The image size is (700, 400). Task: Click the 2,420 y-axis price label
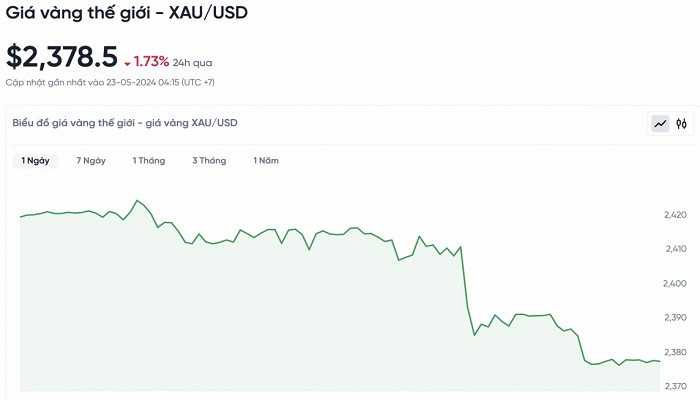[x=674, y=215]
